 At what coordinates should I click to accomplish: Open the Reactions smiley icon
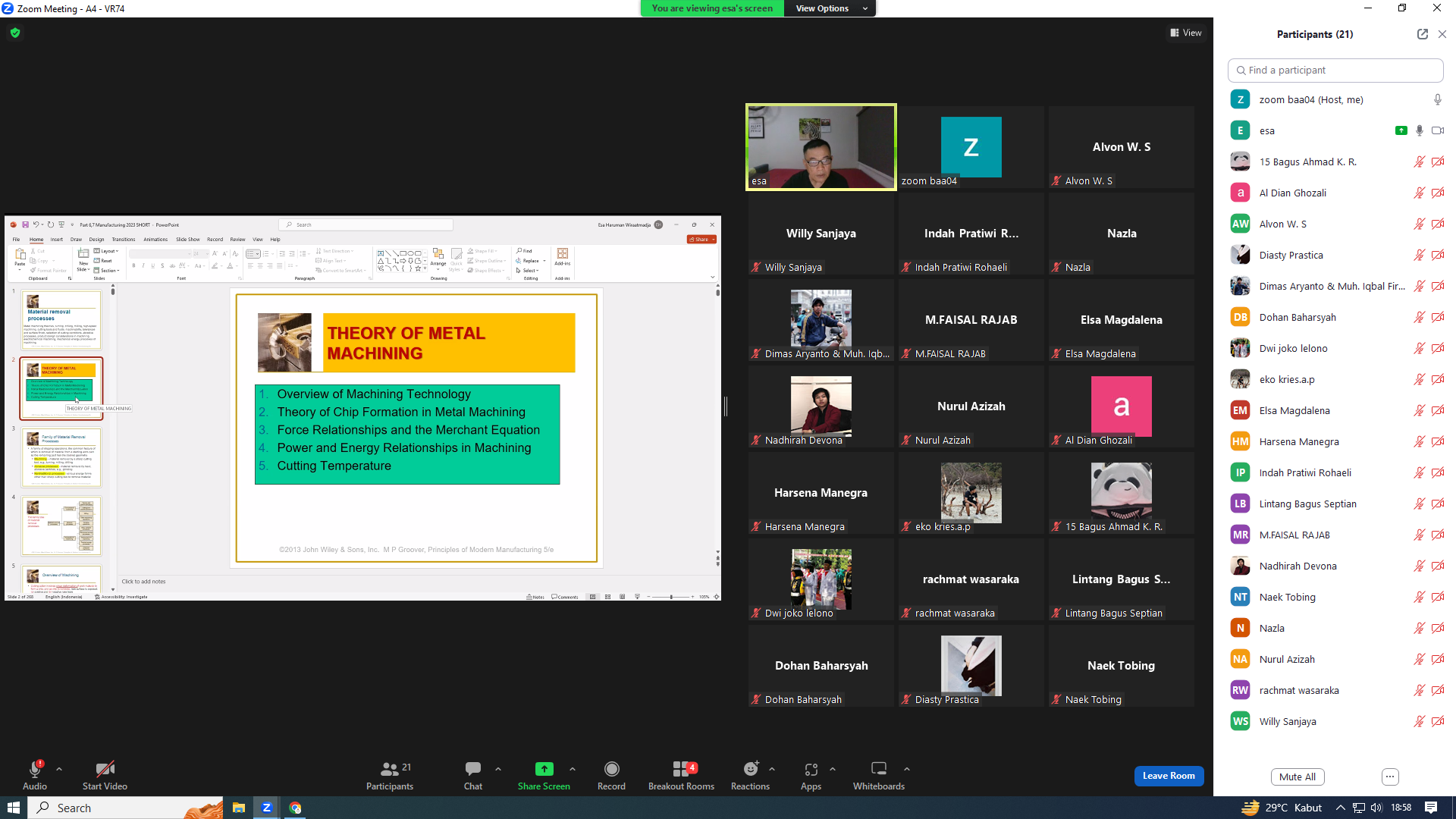pos(751,769)
